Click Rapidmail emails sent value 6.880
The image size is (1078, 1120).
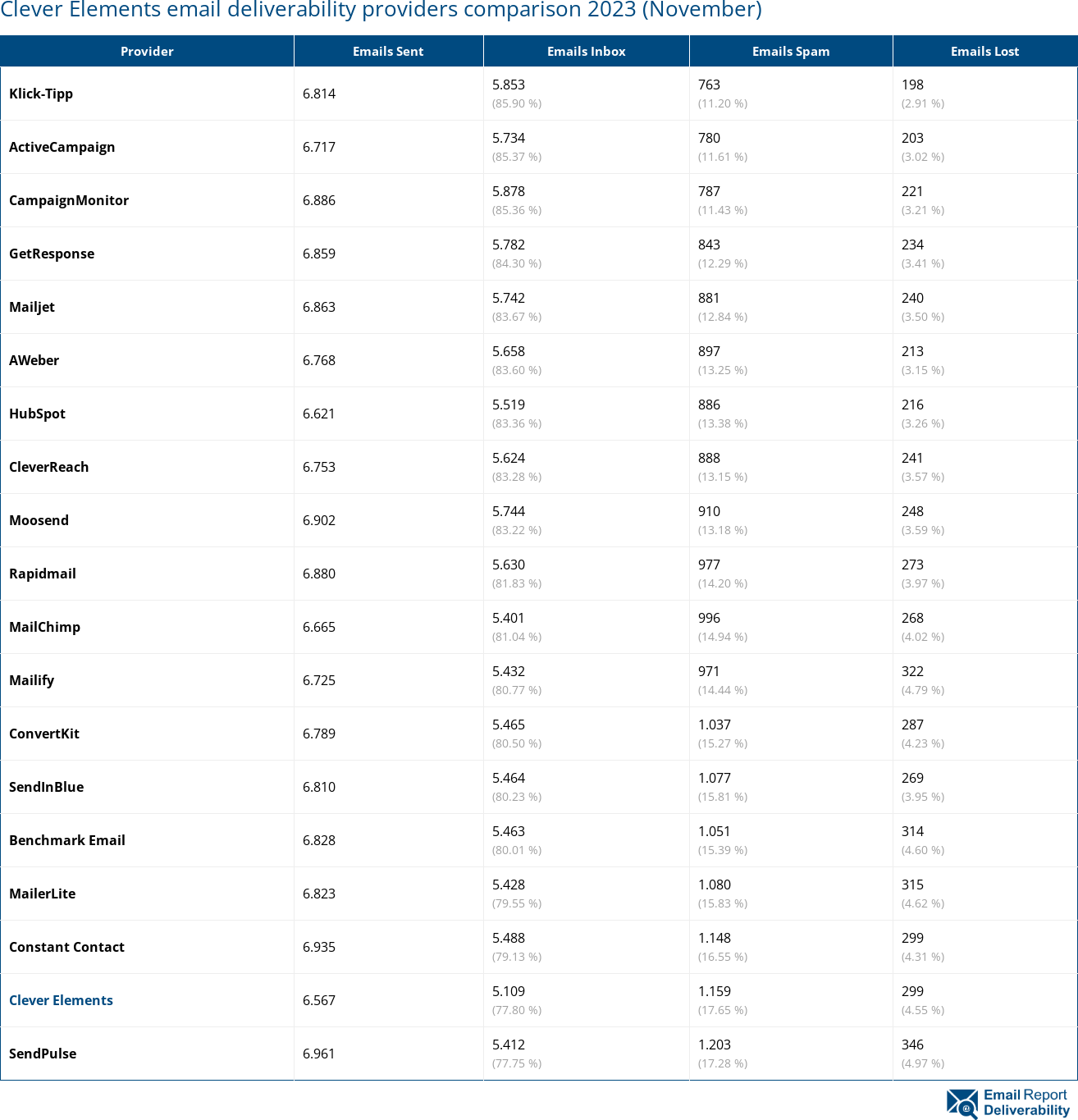click(x=319, y=574)
